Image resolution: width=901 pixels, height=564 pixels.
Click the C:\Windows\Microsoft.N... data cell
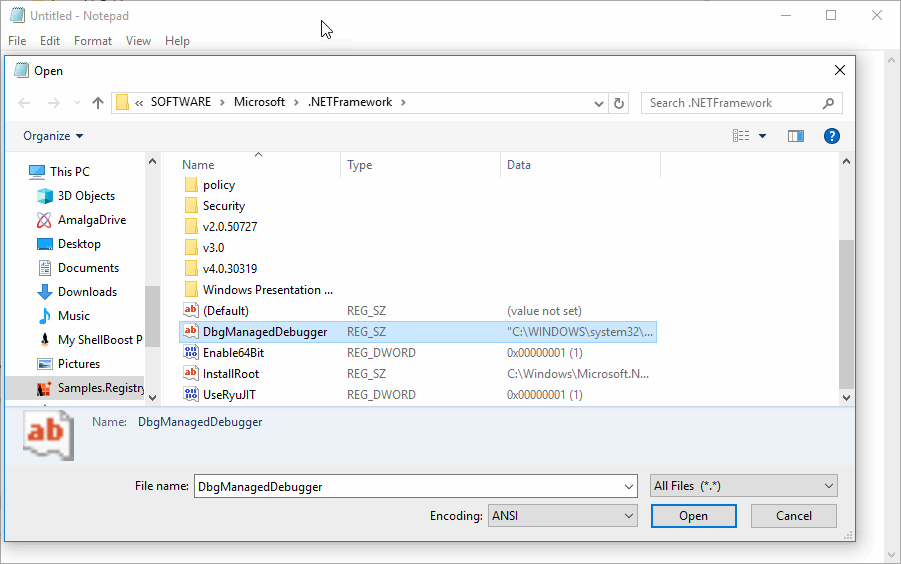click(x=578, y=374)
